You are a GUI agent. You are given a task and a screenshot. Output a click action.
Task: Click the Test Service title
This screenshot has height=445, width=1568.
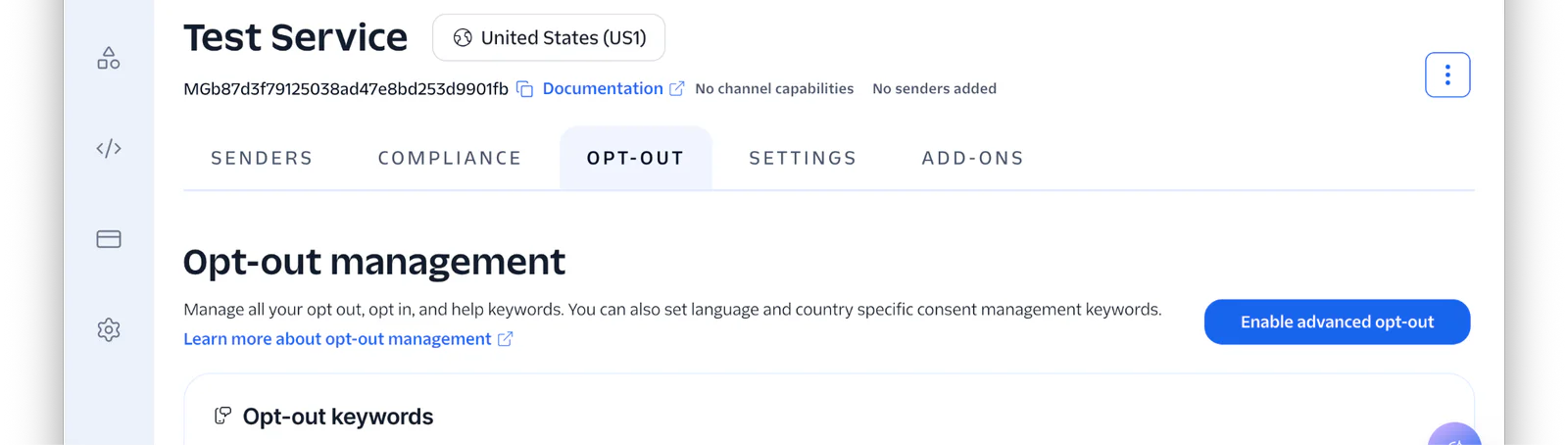click(x=295, y=37)
